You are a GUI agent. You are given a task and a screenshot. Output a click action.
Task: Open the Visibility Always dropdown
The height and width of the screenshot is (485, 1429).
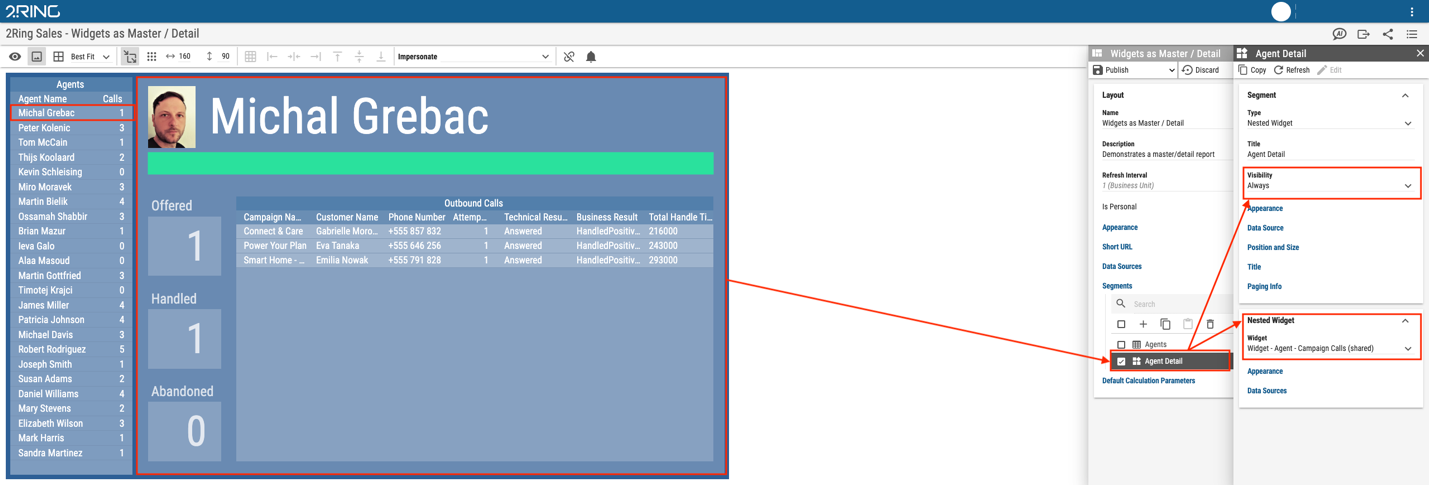1330,186
